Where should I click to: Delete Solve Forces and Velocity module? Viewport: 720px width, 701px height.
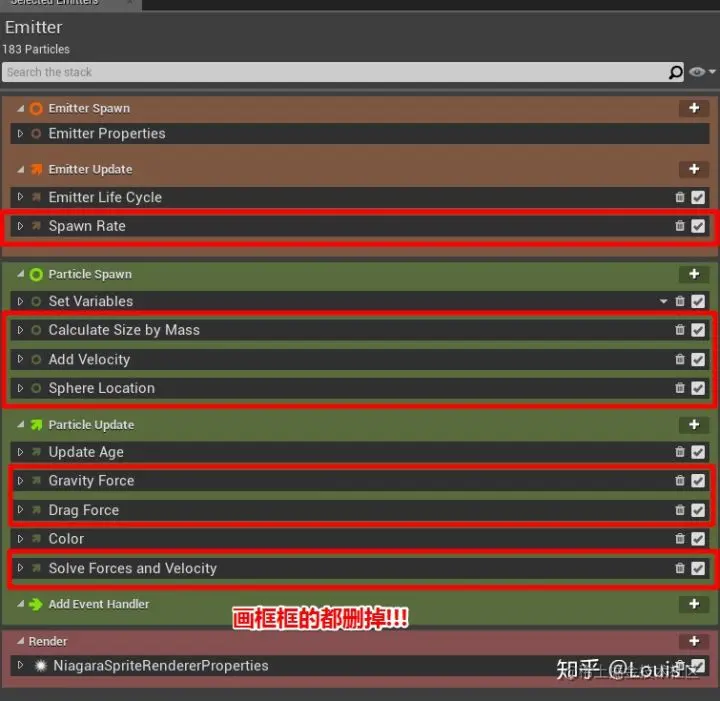pos(680,568)
